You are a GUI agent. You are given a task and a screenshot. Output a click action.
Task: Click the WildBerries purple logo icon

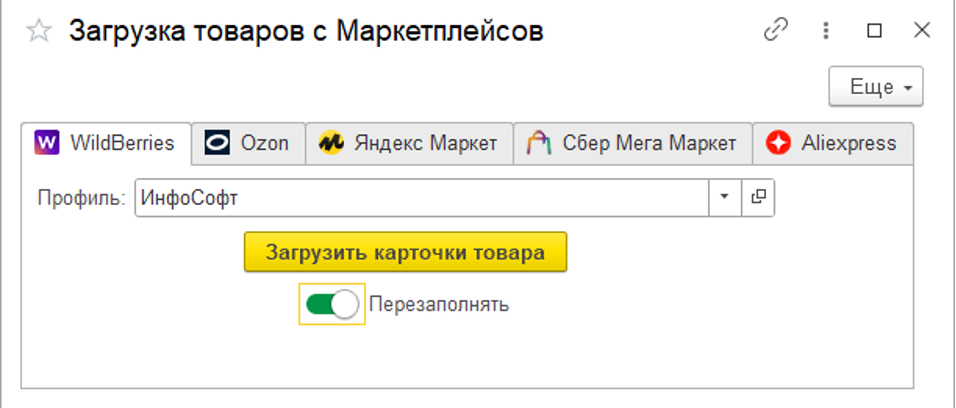(47, 143)
